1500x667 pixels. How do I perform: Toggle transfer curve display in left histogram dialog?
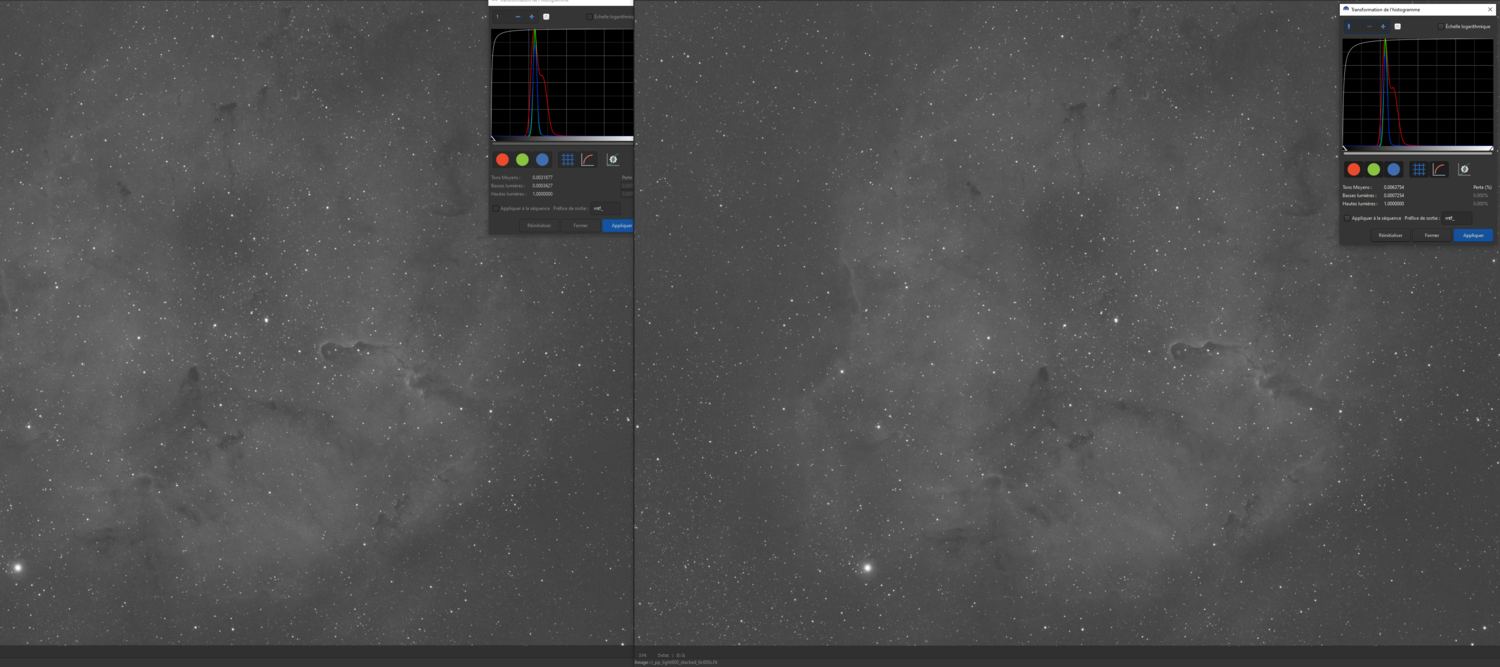(x=587, y=159)
